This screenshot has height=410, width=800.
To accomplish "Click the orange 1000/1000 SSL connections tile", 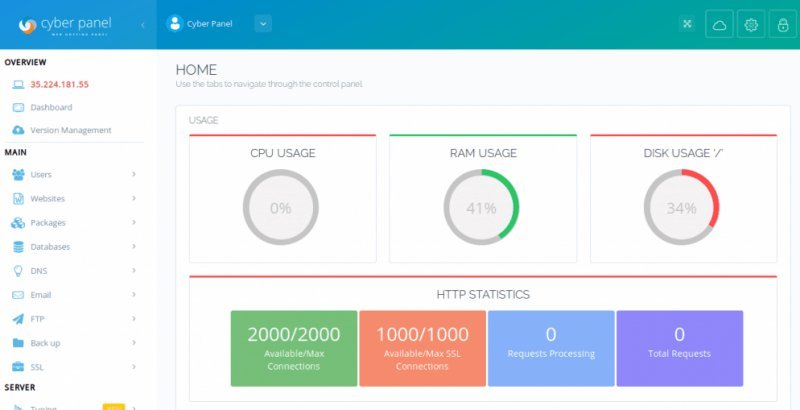I will point(422,349).
